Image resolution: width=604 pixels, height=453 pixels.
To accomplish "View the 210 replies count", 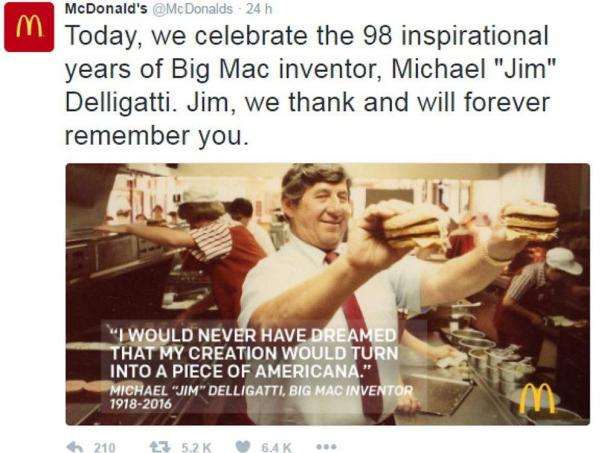I will click(105, 447).
